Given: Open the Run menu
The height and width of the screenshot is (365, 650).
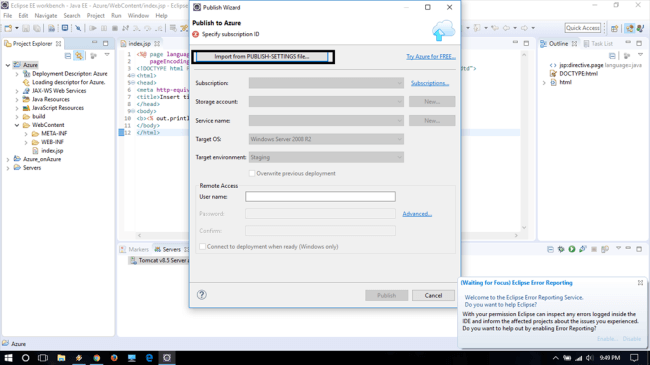Looking at the screenshot, I should pyautogui.click(x=116, y=16).
